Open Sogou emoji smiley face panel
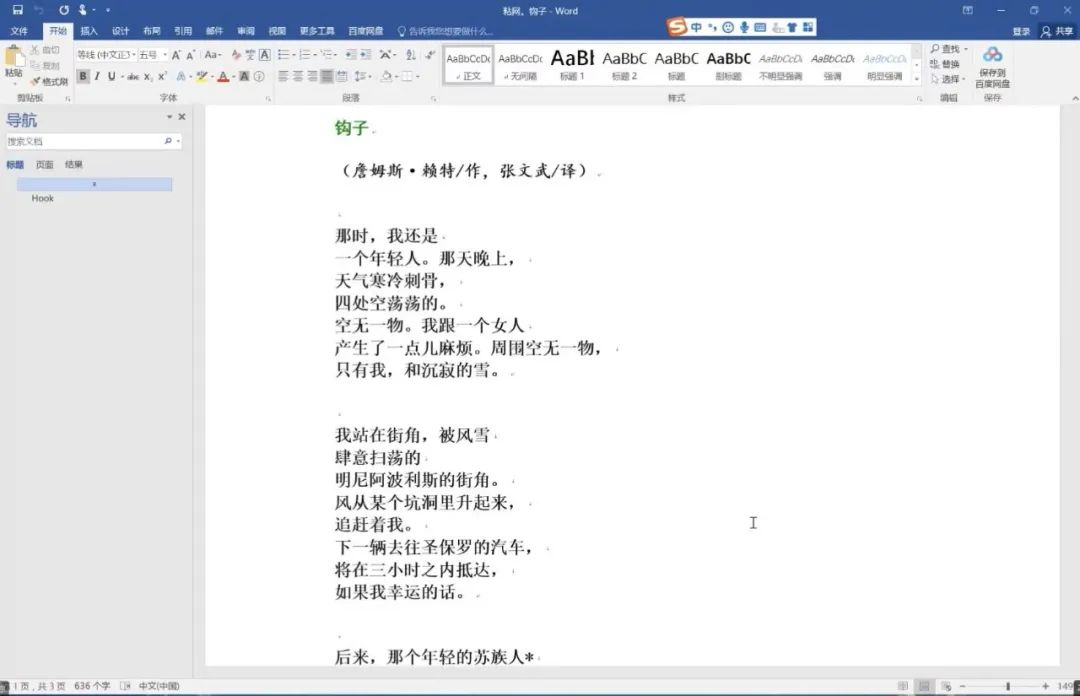Screen dimensions: 1080x696 (x=728, y=28)
